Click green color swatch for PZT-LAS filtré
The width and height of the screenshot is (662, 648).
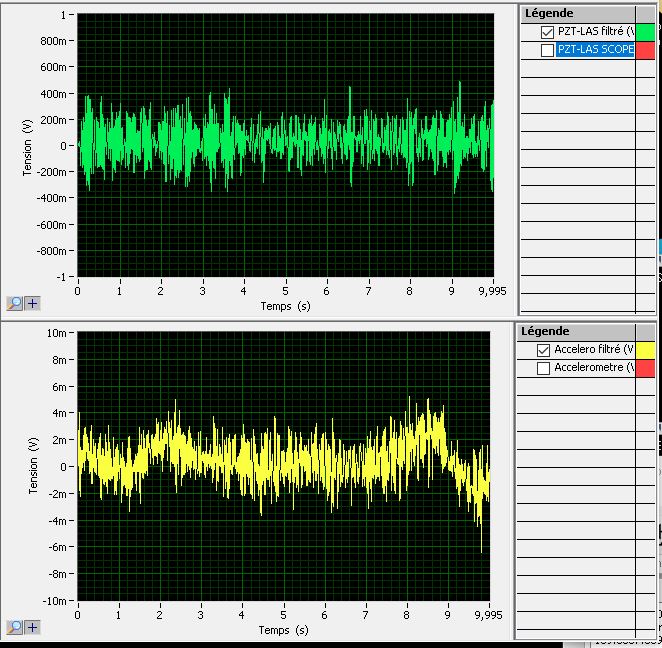(645, 32)
